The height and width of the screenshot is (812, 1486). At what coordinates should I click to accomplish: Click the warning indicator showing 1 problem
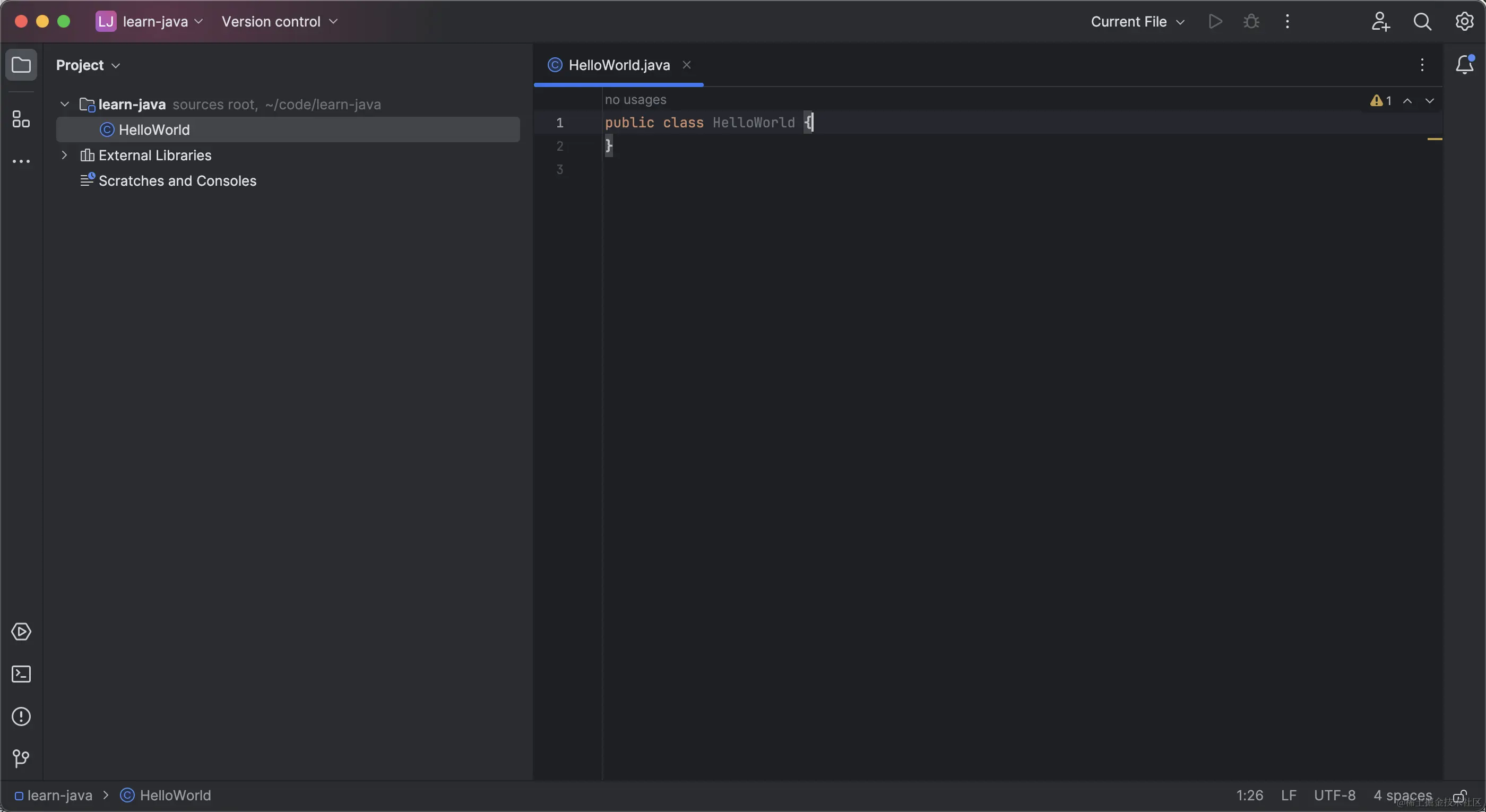point(1381,101)
